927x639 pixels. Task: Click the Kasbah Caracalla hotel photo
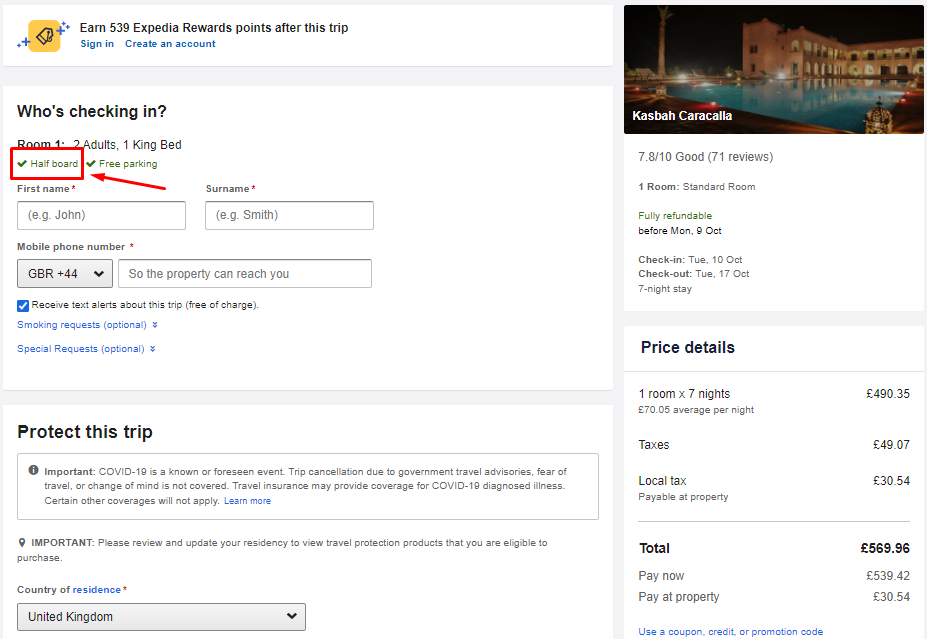[774, 70]
